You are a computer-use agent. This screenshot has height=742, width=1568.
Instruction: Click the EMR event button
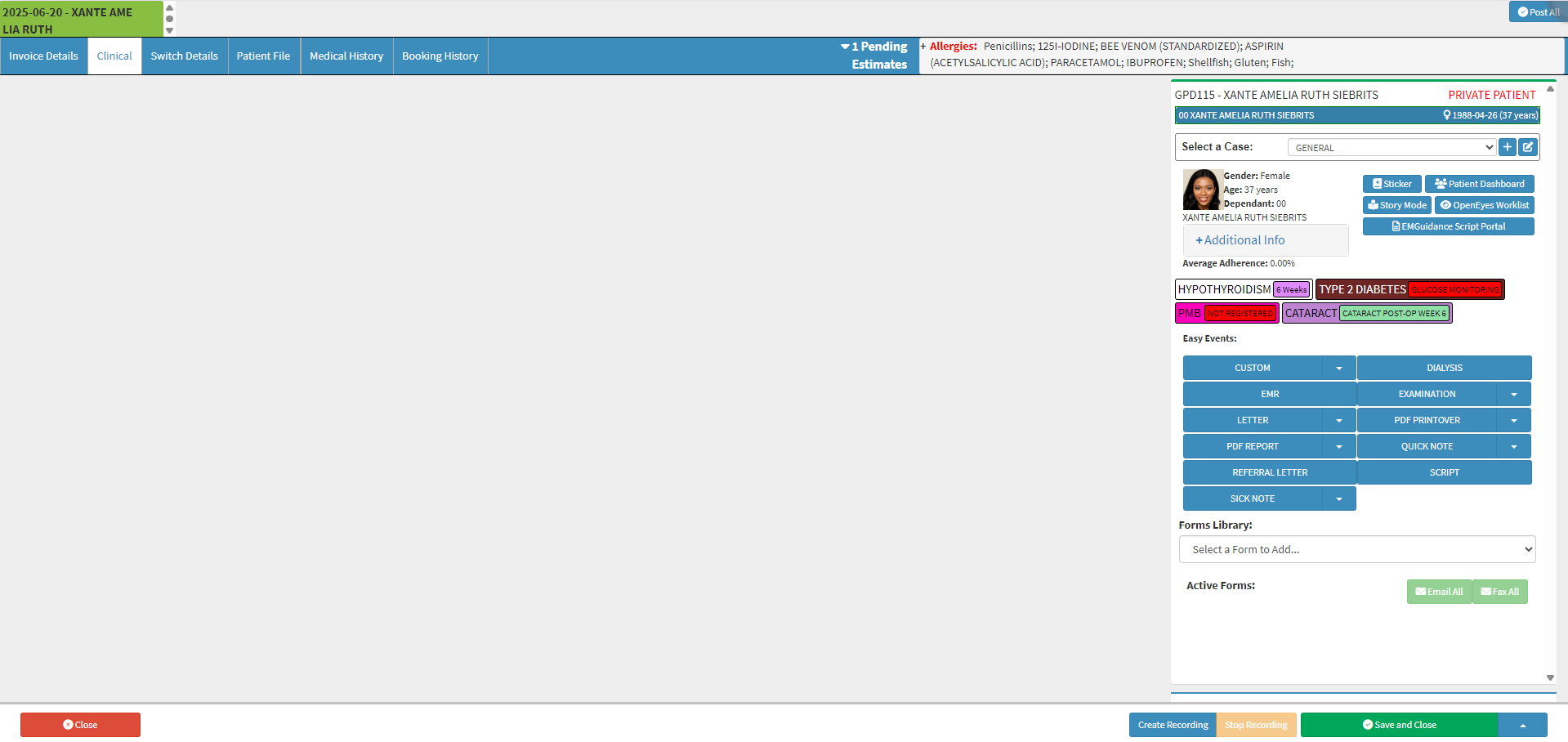1270,394
